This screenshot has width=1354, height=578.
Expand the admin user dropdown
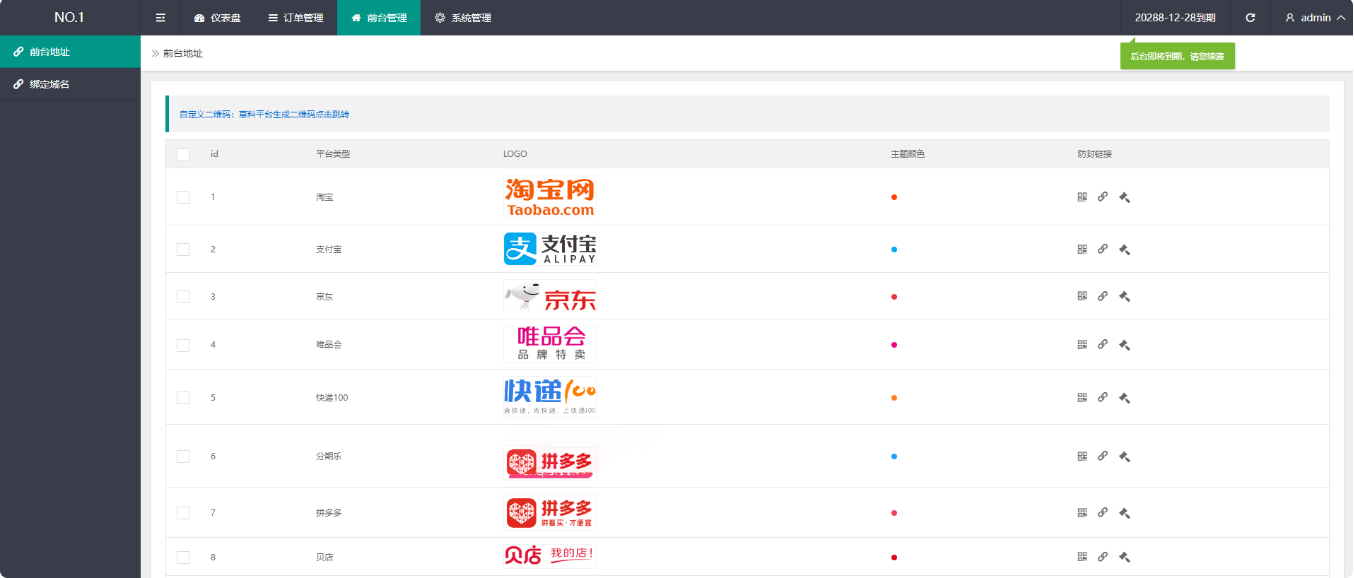[1314, 18]
